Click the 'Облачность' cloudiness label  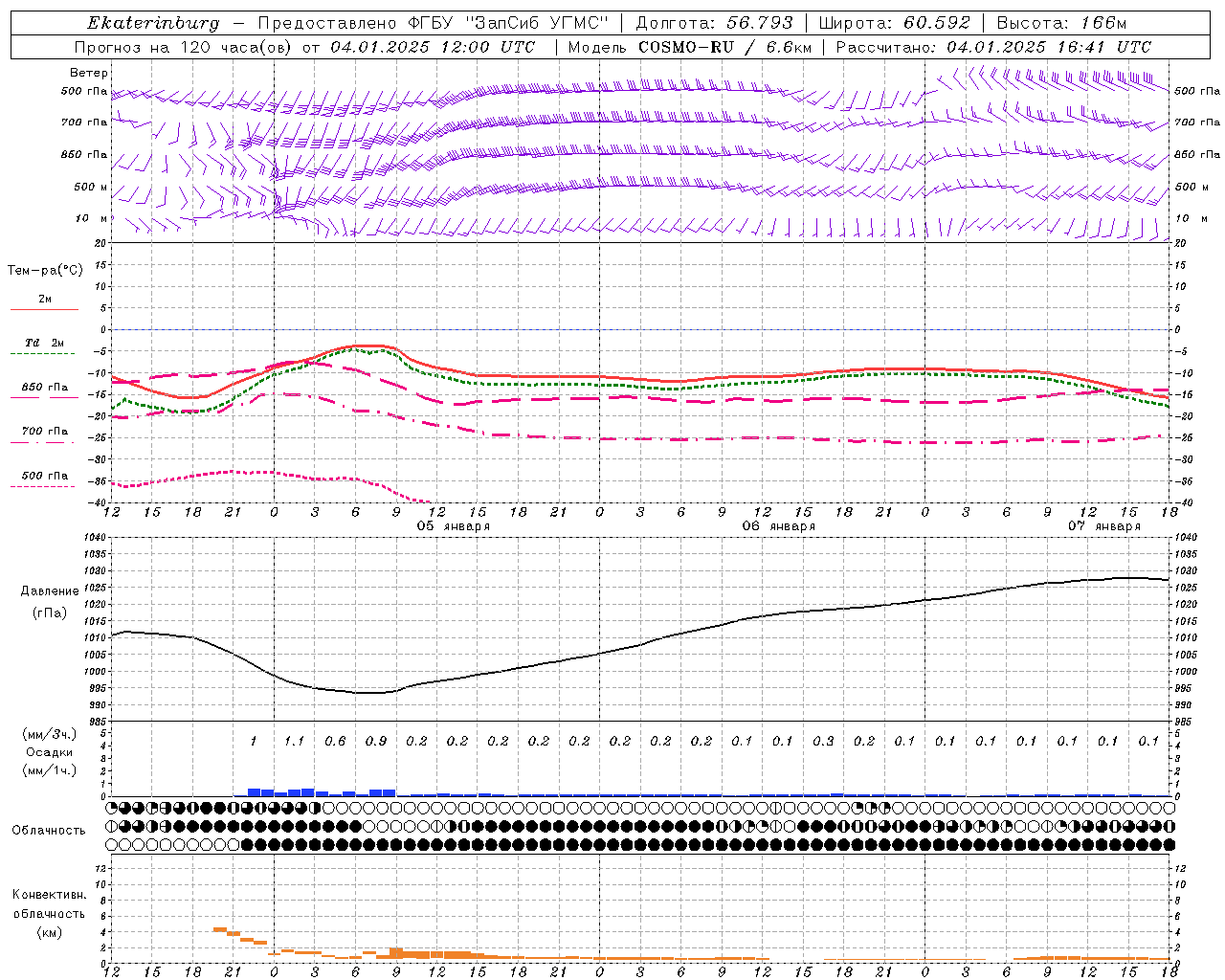point(49,831)
